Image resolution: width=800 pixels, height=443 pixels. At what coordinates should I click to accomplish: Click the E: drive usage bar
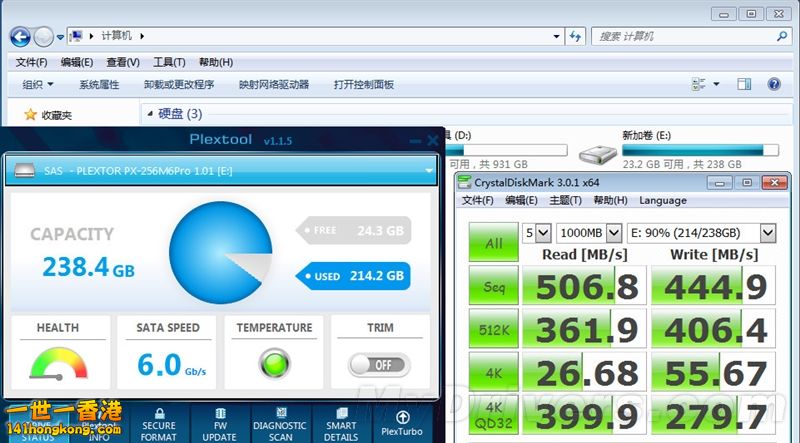pos(700,150)
